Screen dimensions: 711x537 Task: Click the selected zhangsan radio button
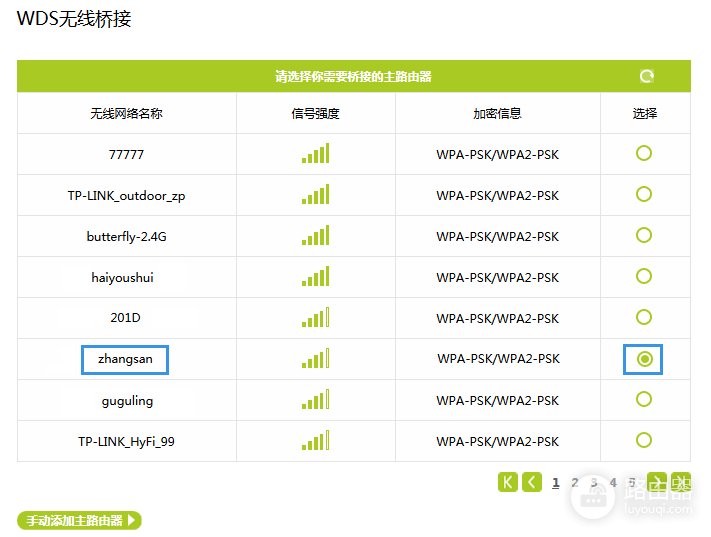(644, 359)
